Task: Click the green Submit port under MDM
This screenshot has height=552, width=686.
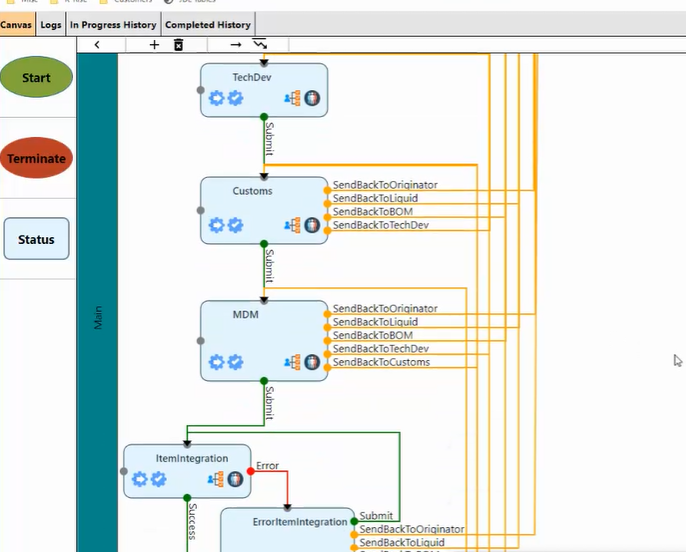Action: [x=264, y=381]
